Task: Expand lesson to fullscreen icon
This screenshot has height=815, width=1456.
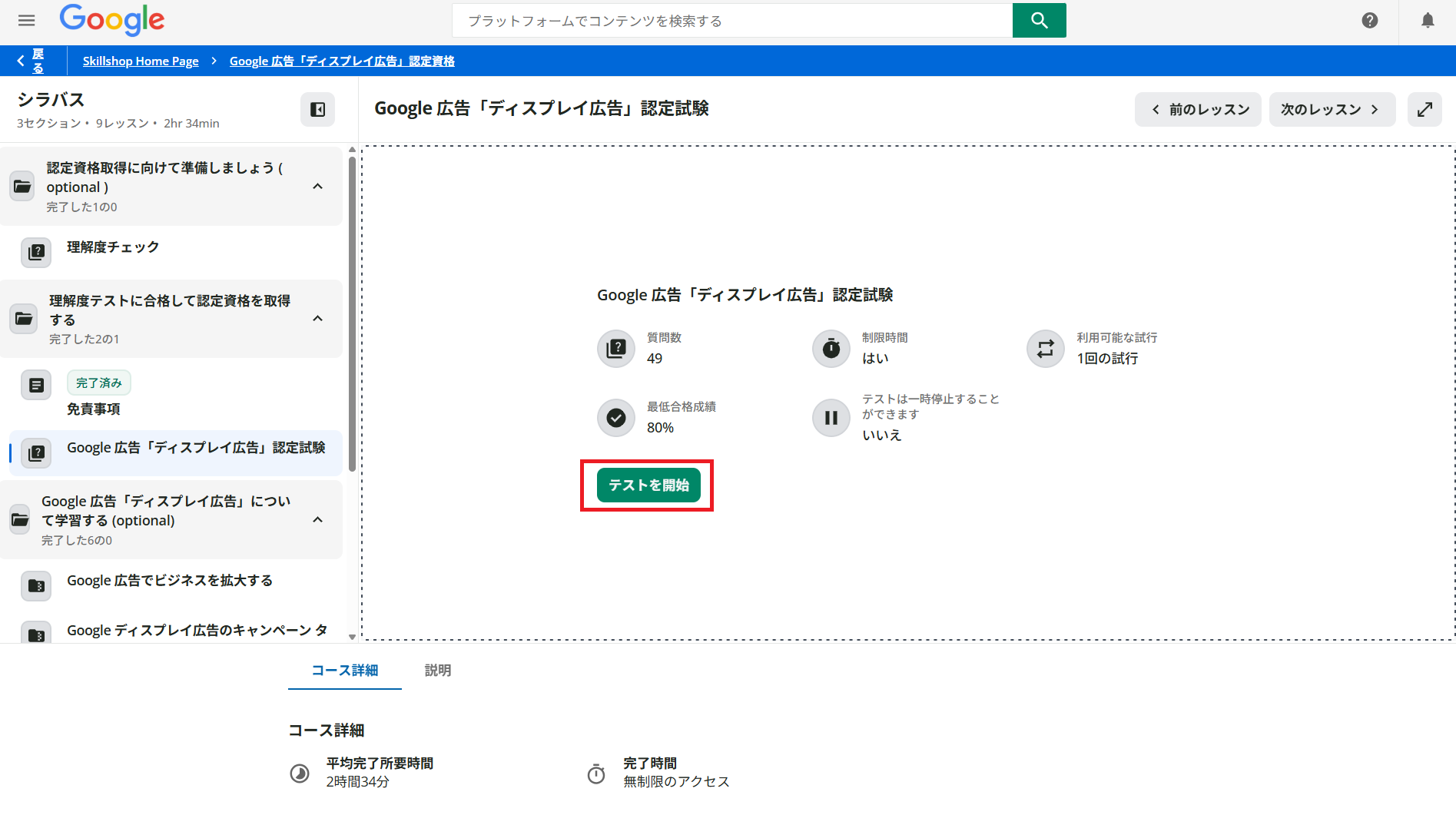Action: click(1424, 110)
